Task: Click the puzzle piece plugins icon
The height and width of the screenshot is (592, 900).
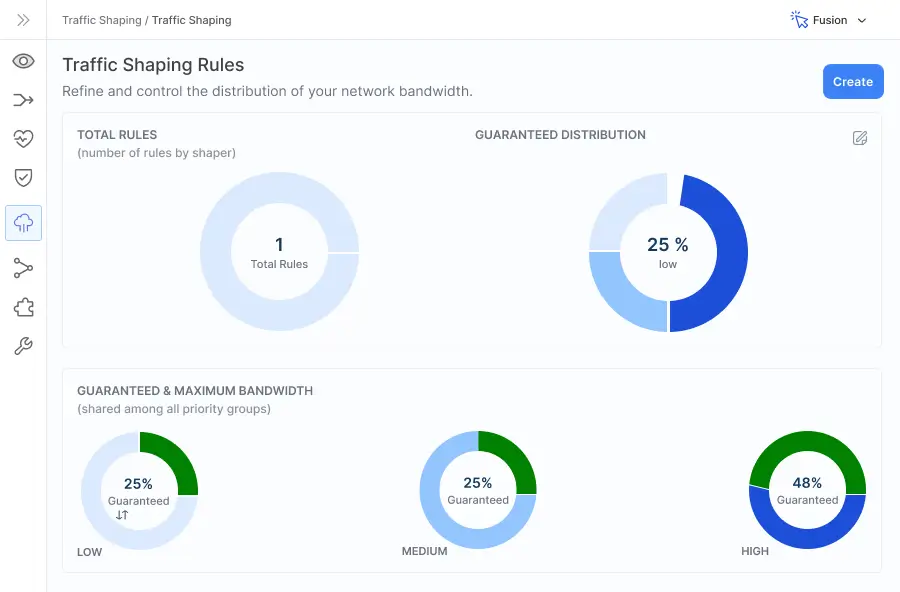Action: 23,307
